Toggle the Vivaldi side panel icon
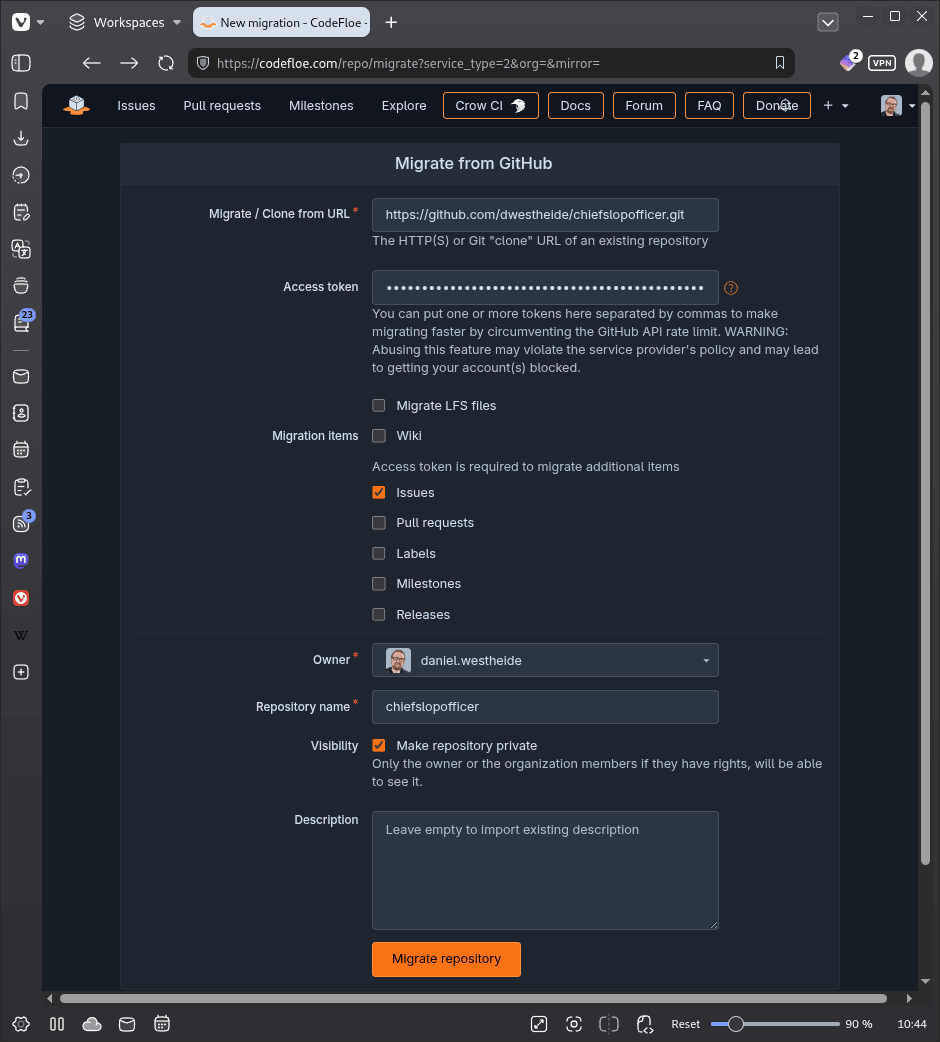940x1042 pixels. tap(21, 63)
